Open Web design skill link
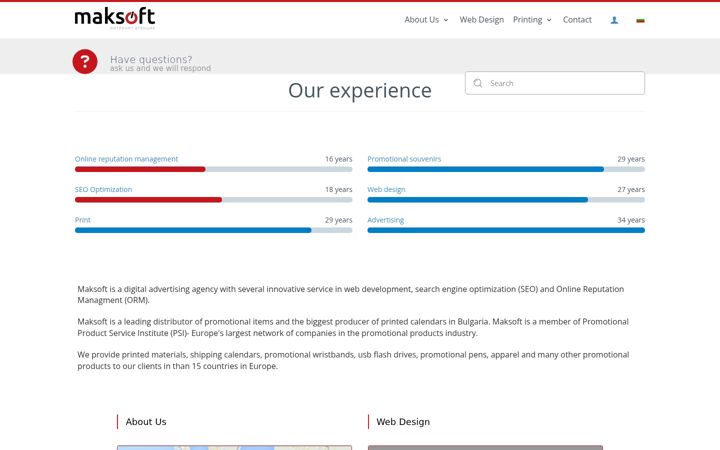The image size is (720, 450). point(386,189)
